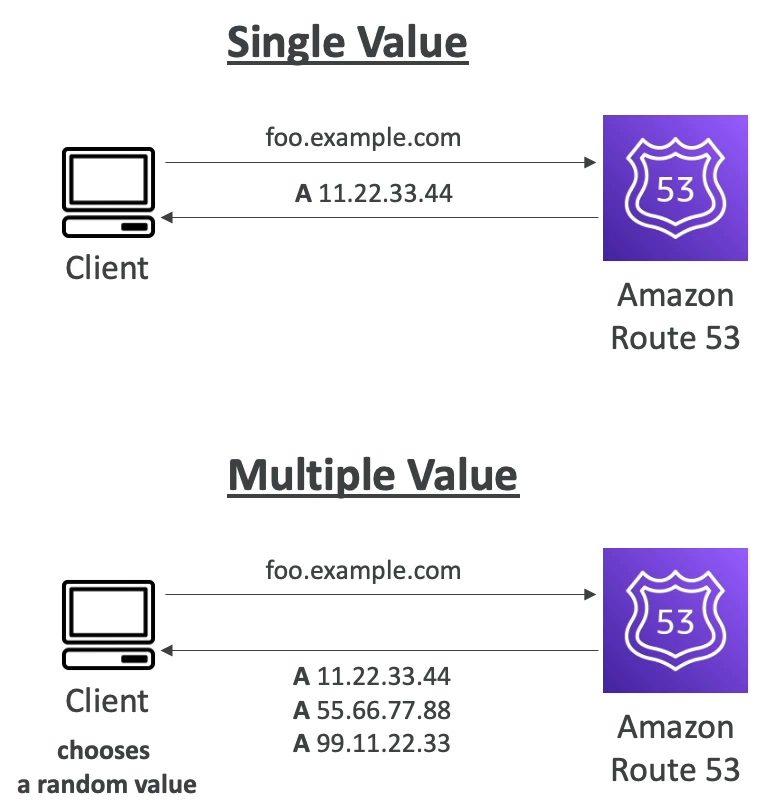
Task: Click foo.example.com in the Multiple Value diagram
Action: click(x=363, y=571)
